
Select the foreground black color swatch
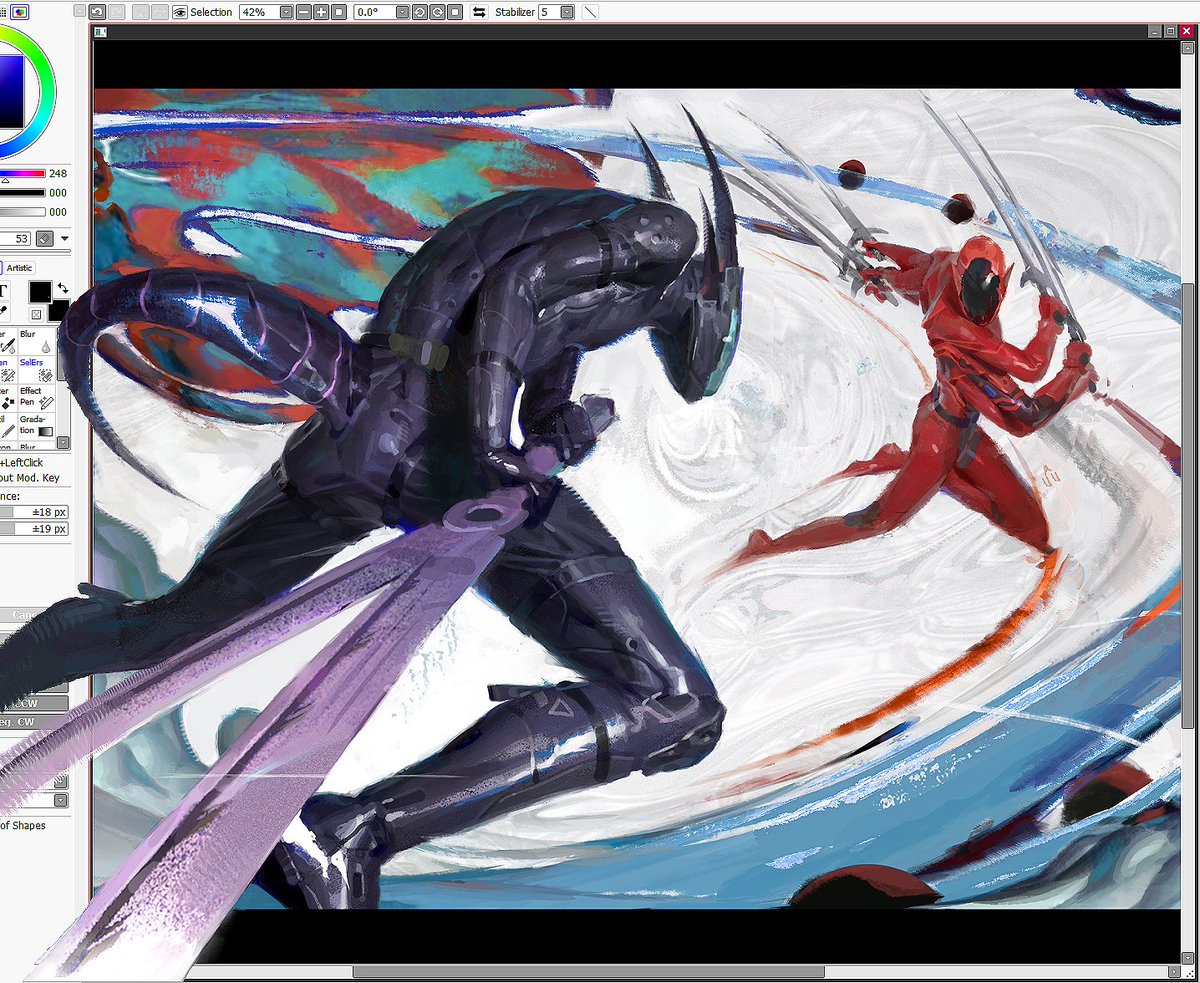(40, 292)
